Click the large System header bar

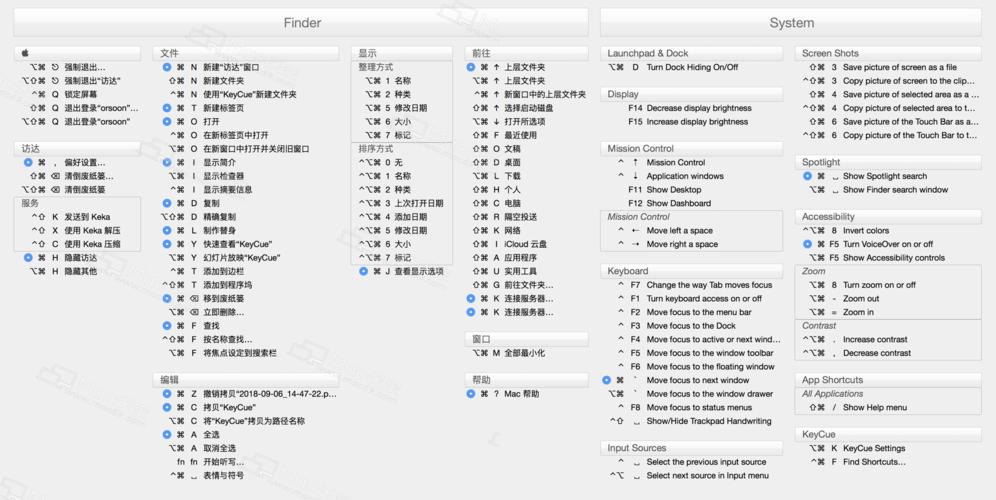tap(791, 23)
